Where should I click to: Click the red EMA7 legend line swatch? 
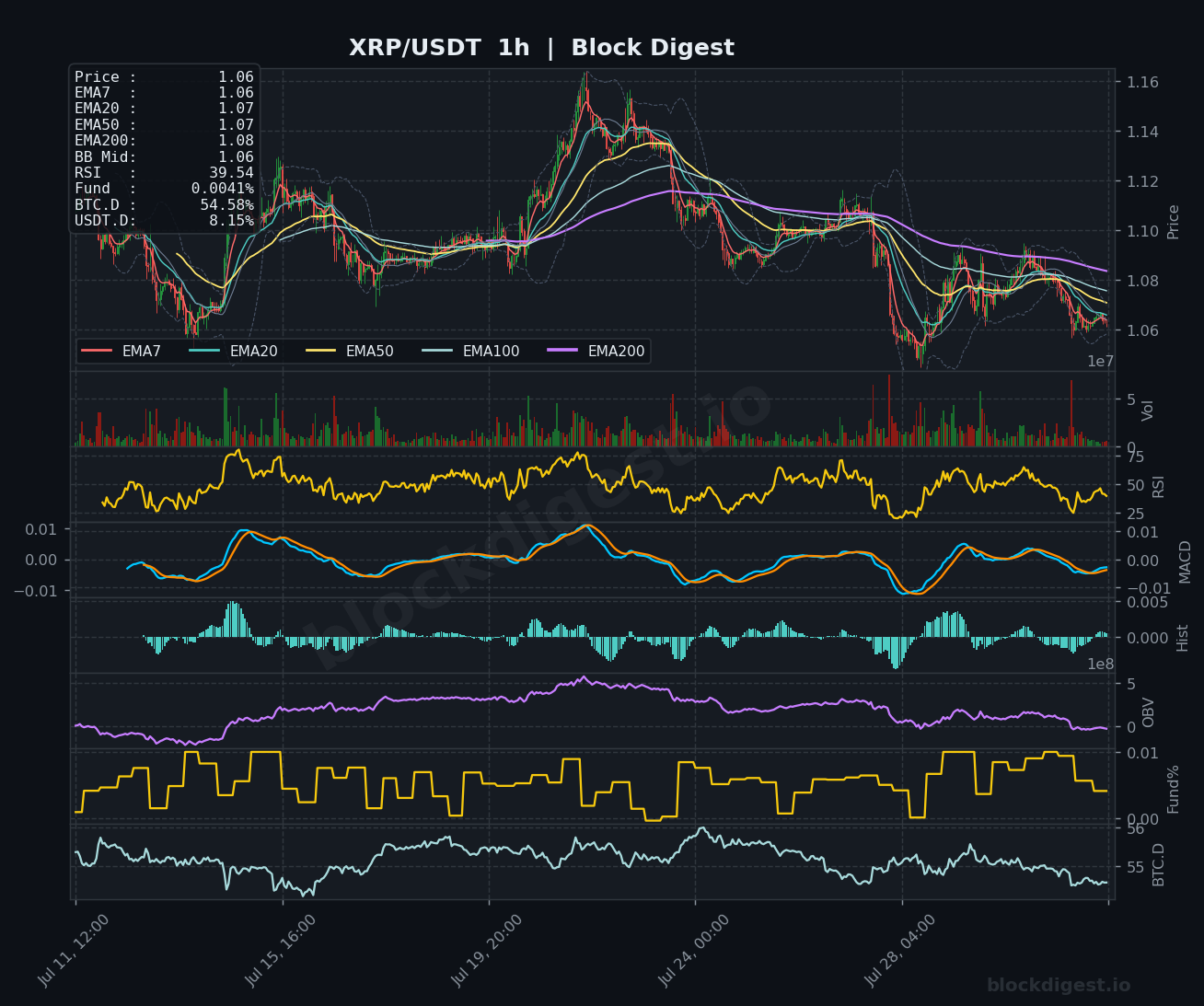97,351
